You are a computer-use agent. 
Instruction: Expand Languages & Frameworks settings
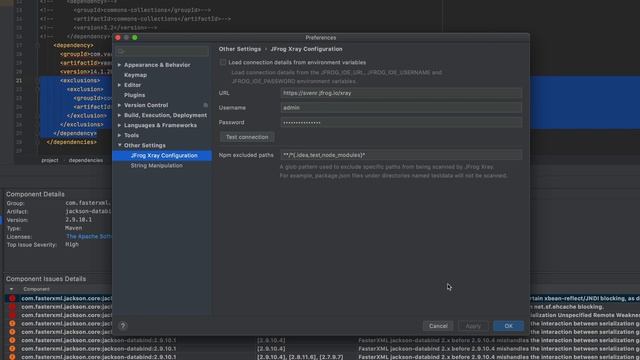119,125
